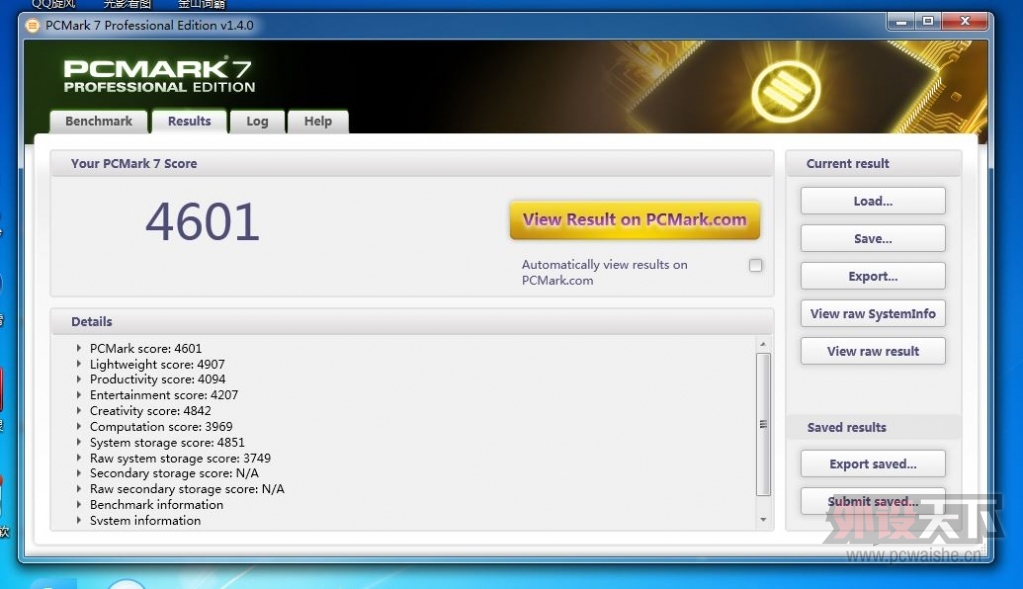Image resolution: width=1023 pixels, height=589 pixels.
Task: Expand the Entertainment score: 4207 row
Action: (x=79, y=395)
